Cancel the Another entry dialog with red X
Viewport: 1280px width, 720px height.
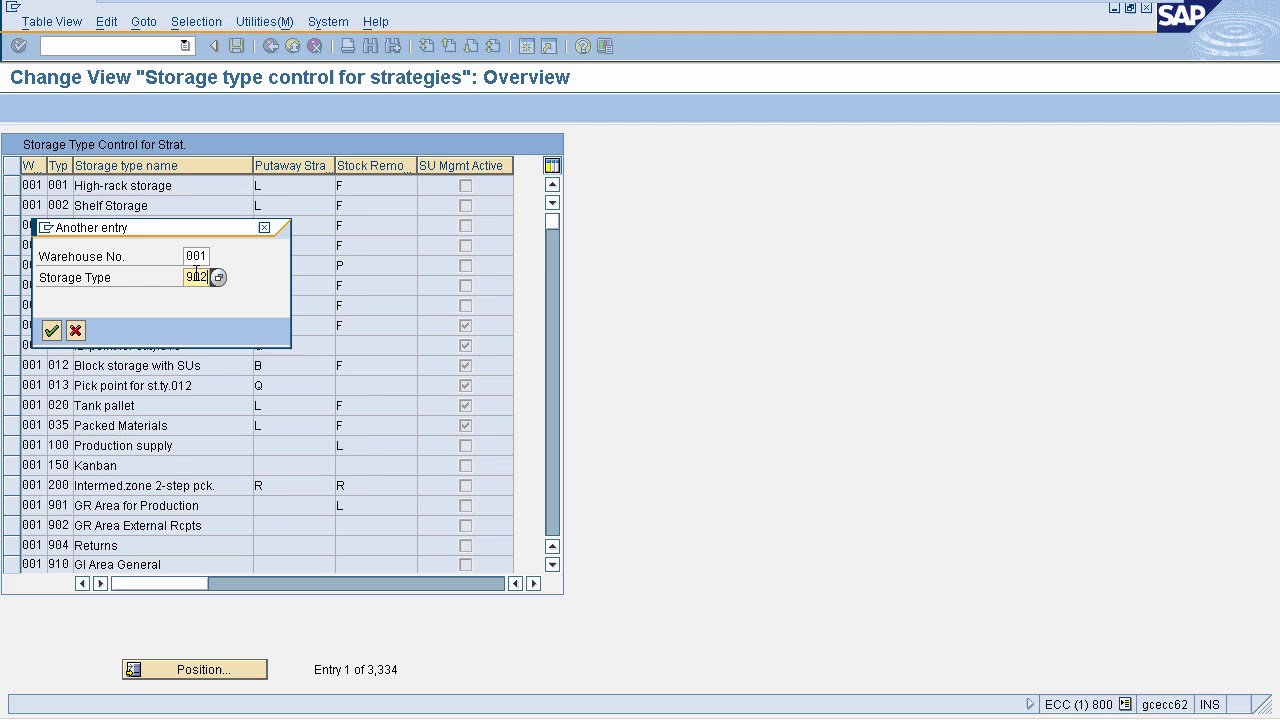point(76,331)
